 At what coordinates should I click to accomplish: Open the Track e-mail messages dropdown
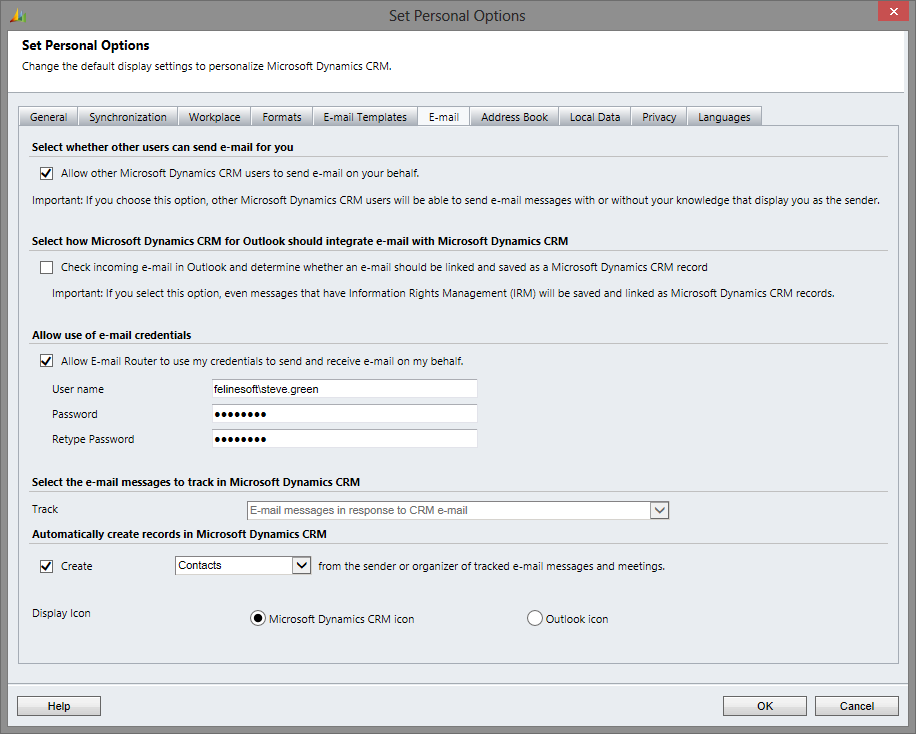pos(659,510)
